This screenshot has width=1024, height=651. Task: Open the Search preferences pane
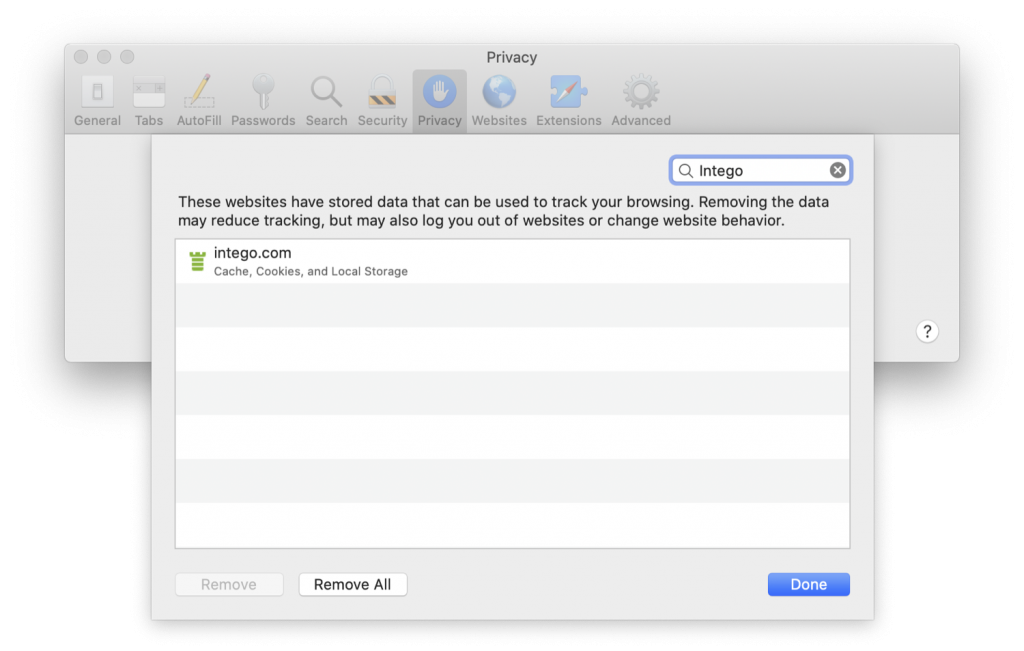[x=326, y=98]
